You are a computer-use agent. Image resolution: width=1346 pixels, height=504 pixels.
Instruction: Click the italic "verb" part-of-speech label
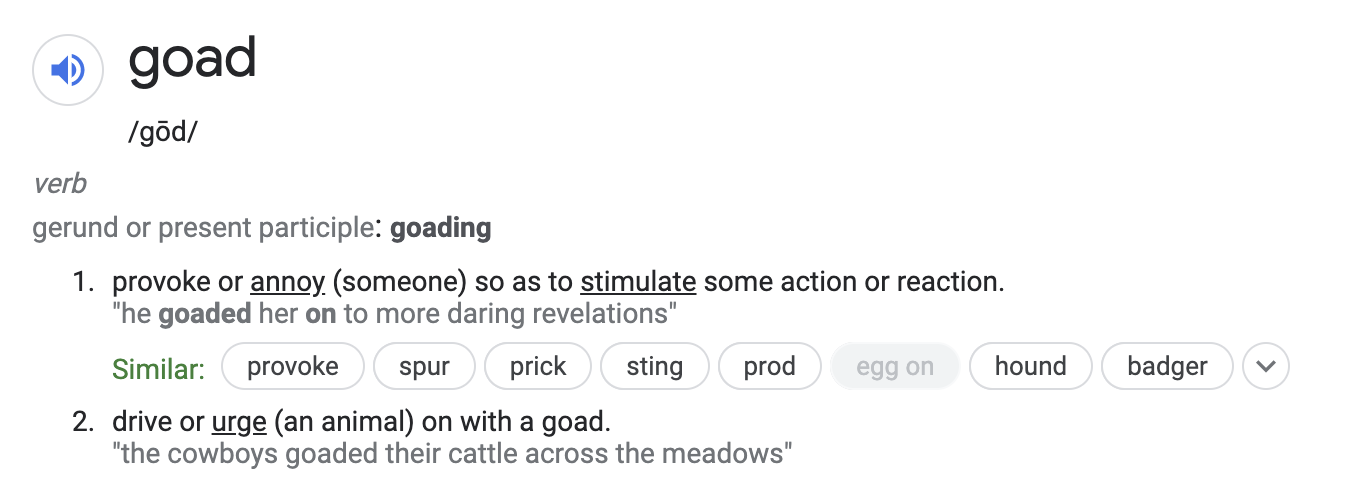60,184
